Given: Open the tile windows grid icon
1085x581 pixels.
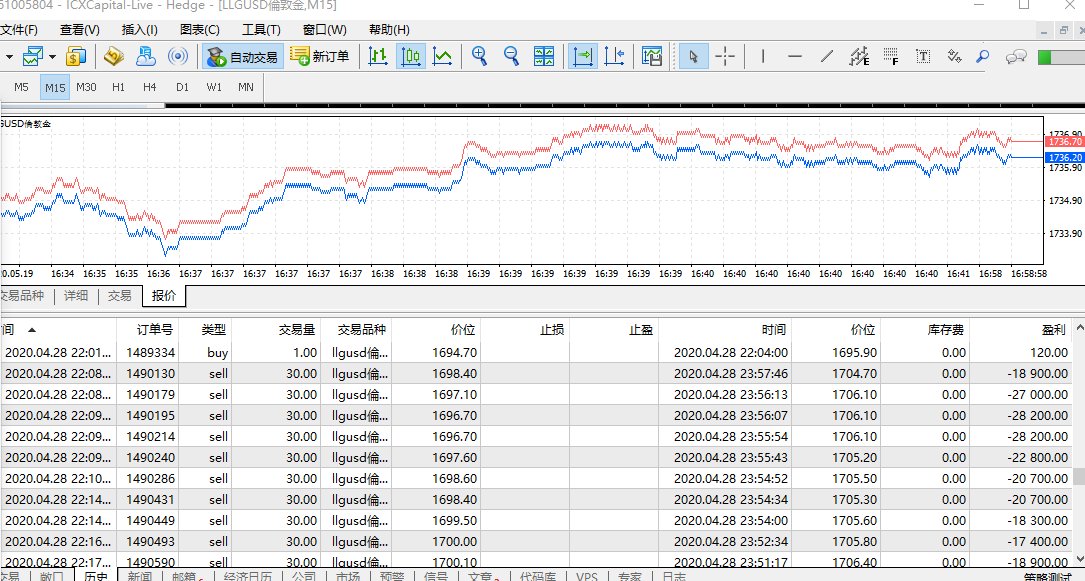Looking at the screenshot, I should [545, 56].
